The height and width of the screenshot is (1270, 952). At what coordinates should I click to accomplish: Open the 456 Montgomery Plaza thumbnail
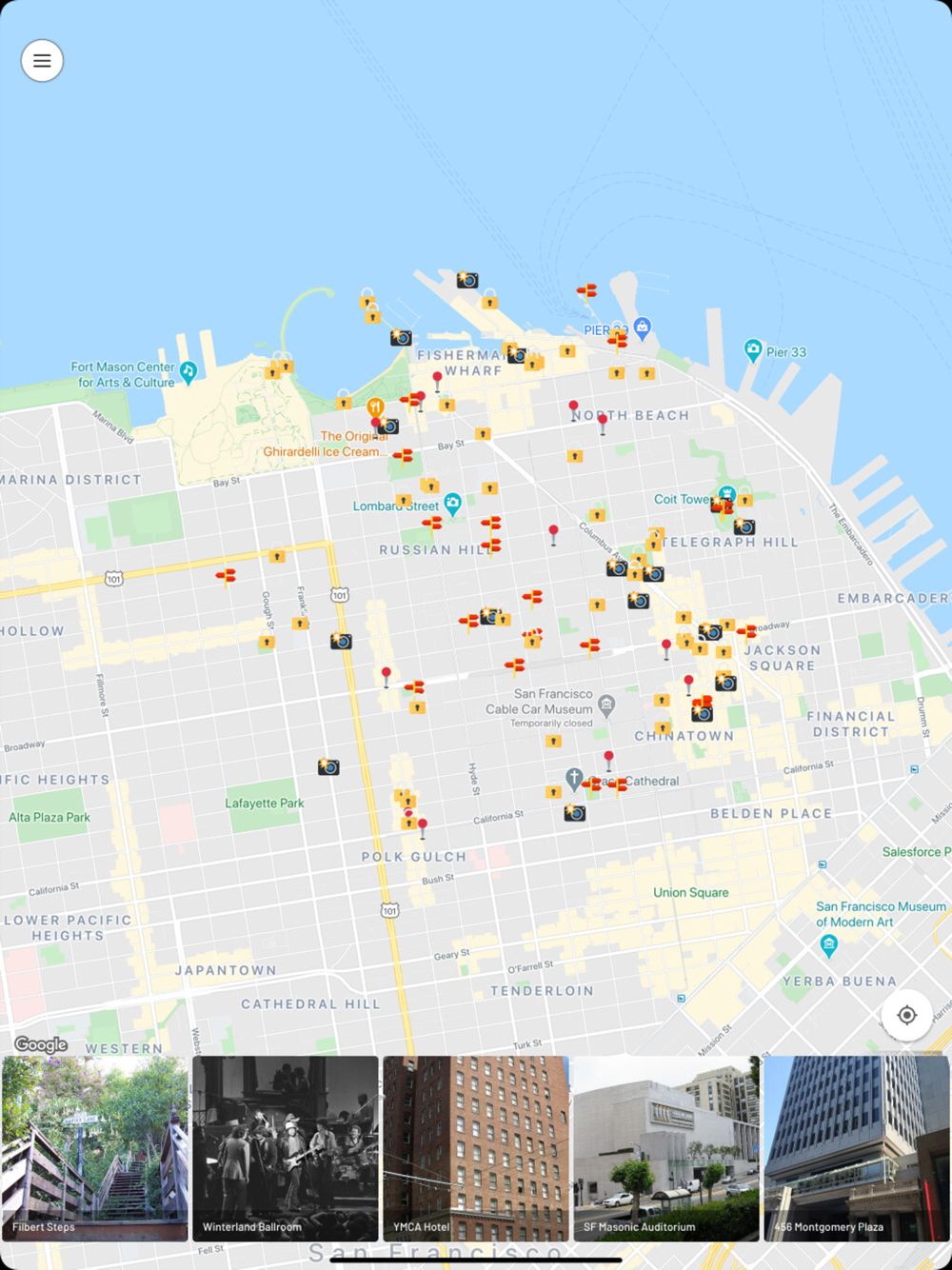pyautogui.click(x=857, y=1148)
